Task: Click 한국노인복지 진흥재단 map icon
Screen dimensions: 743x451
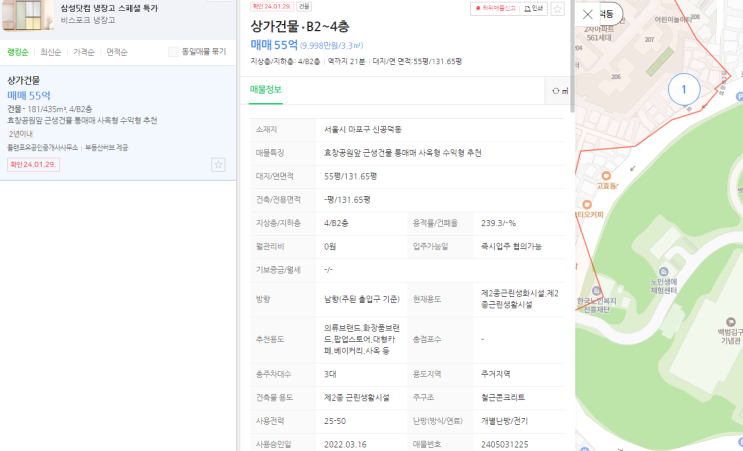Action: (597, 291)
